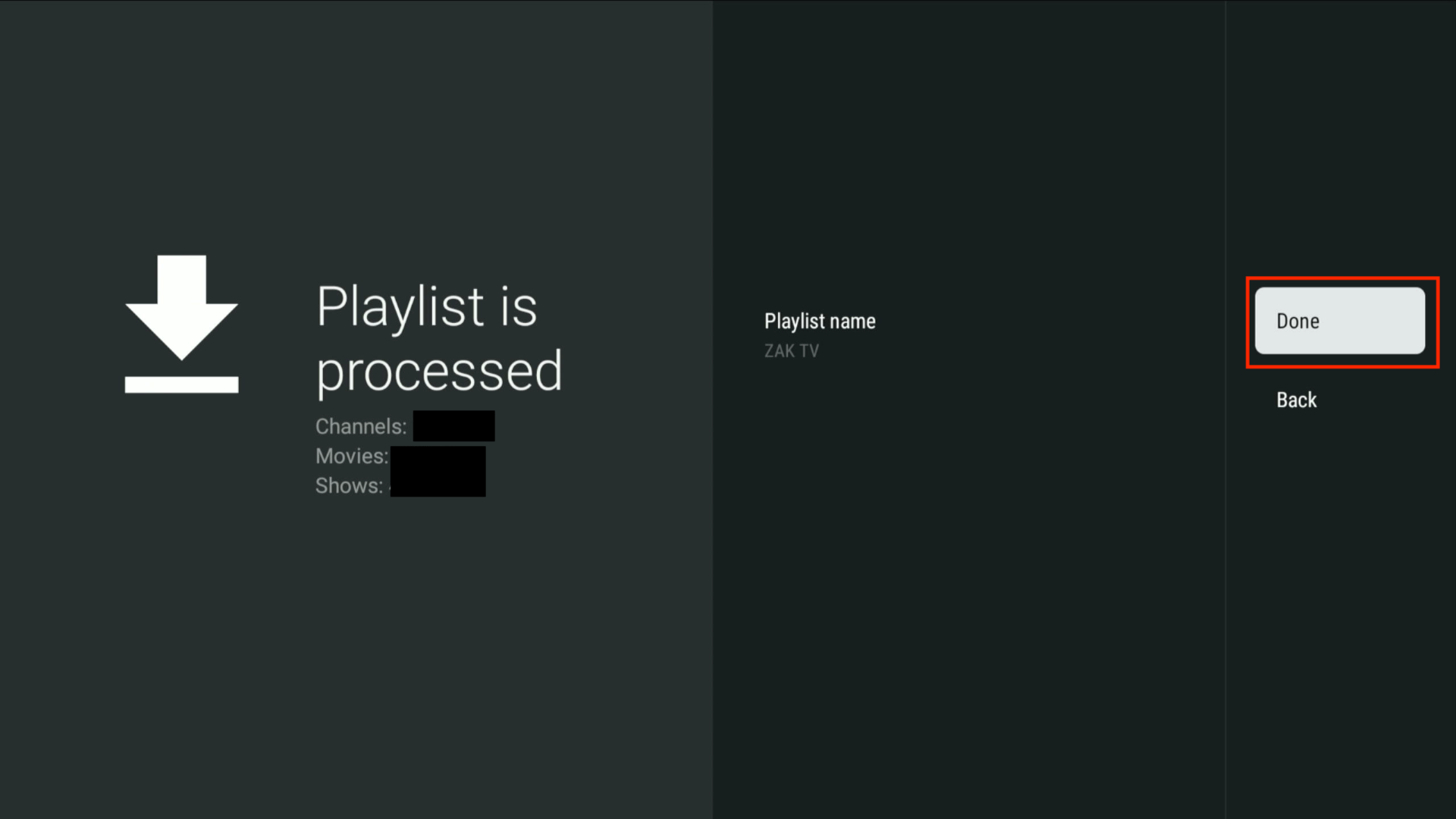1456x819 pixels.
Task: Click the word 'processed' in the title
Action: [x=438, y=372]
